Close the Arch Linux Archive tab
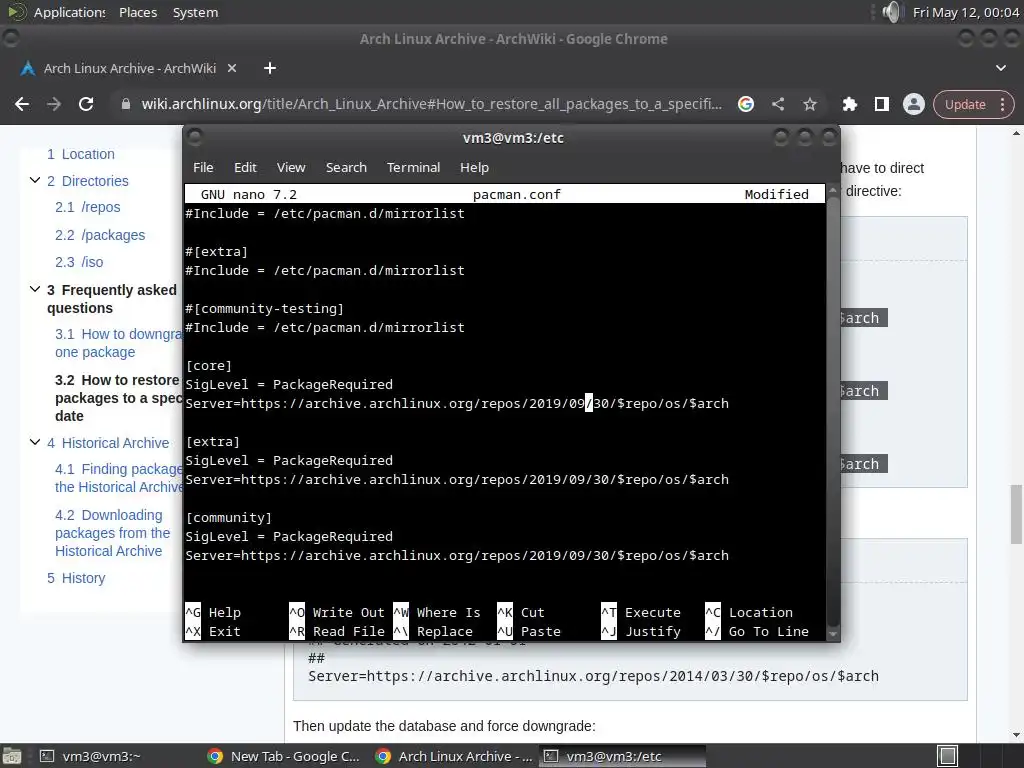This screenshot has height=768, width=1024. [232, 68]
